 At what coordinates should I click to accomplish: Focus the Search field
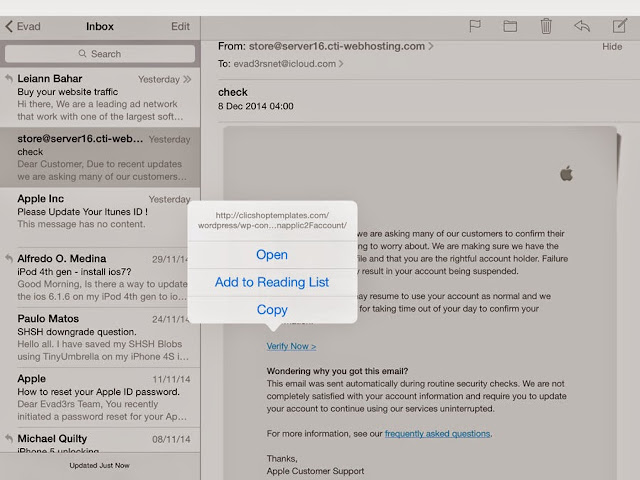(x=100, y=54)
